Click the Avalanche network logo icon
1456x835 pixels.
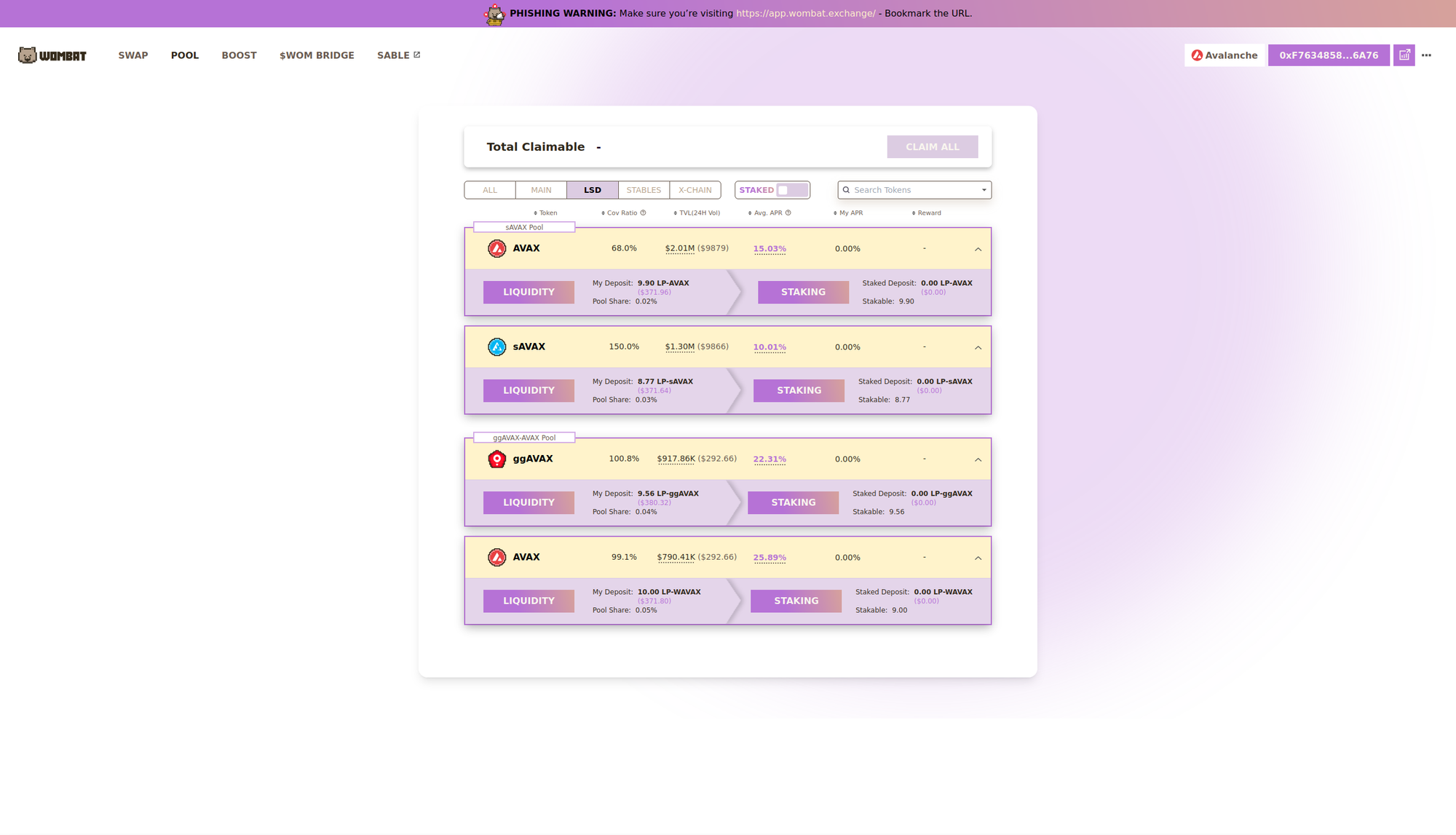(x=1197, y=55)
